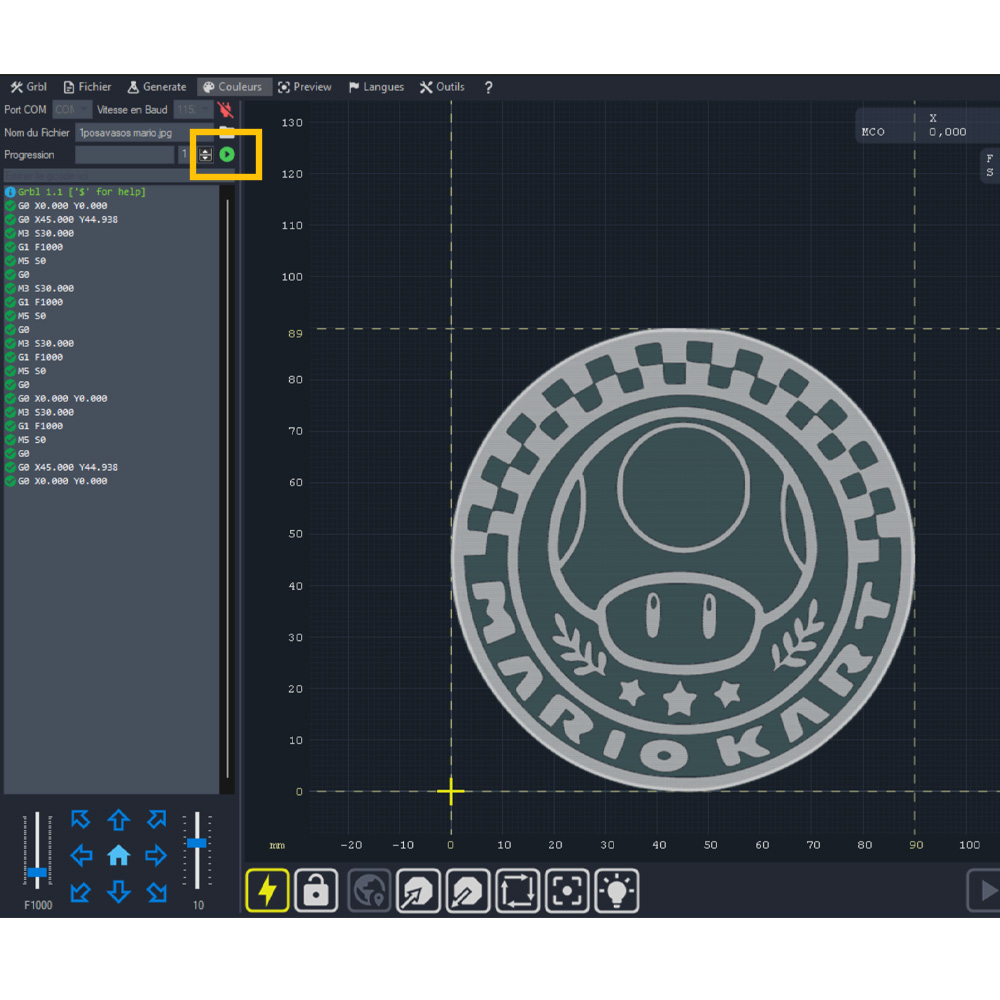Viewport: 1000px width, 1000px height.
Task: Start the job with green play button
Action: pos(227,154)
